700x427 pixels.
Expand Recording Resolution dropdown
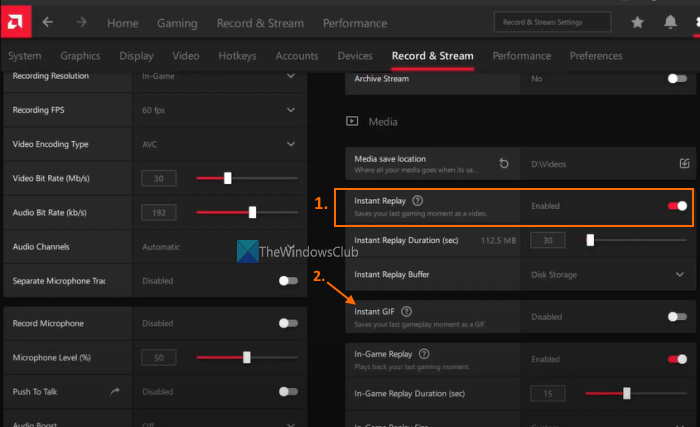[x=291, y=76]
